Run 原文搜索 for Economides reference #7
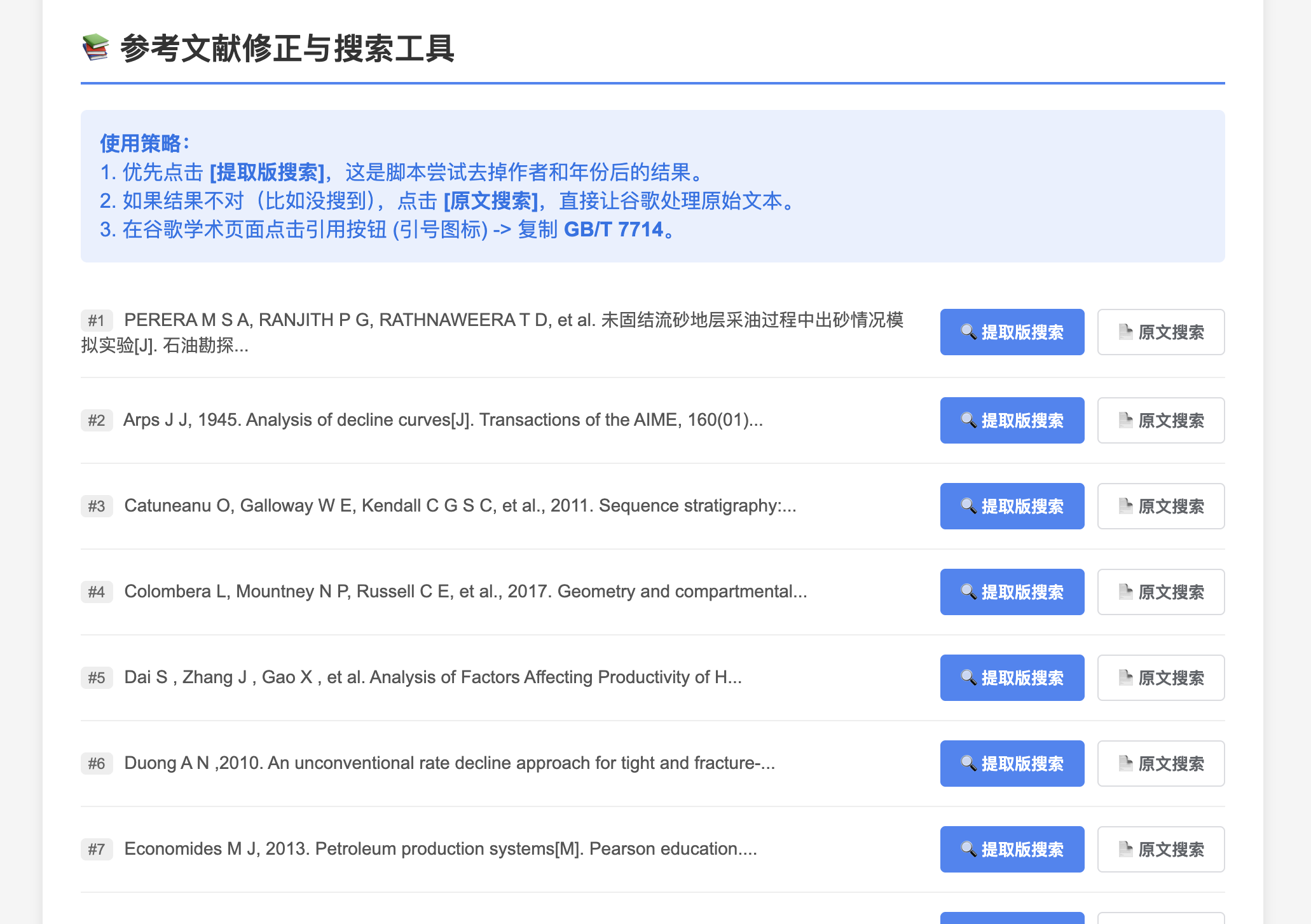1311x924 pixels. 1160,849
